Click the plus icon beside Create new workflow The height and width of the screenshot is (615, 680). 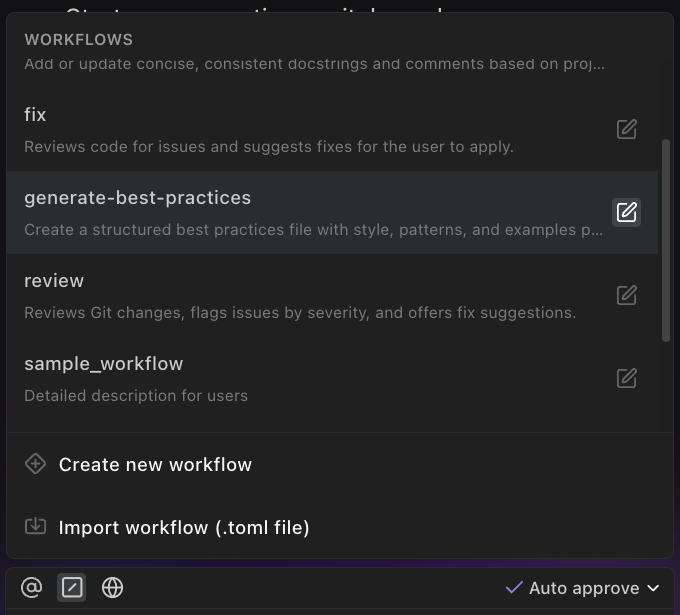click(36, 464)
